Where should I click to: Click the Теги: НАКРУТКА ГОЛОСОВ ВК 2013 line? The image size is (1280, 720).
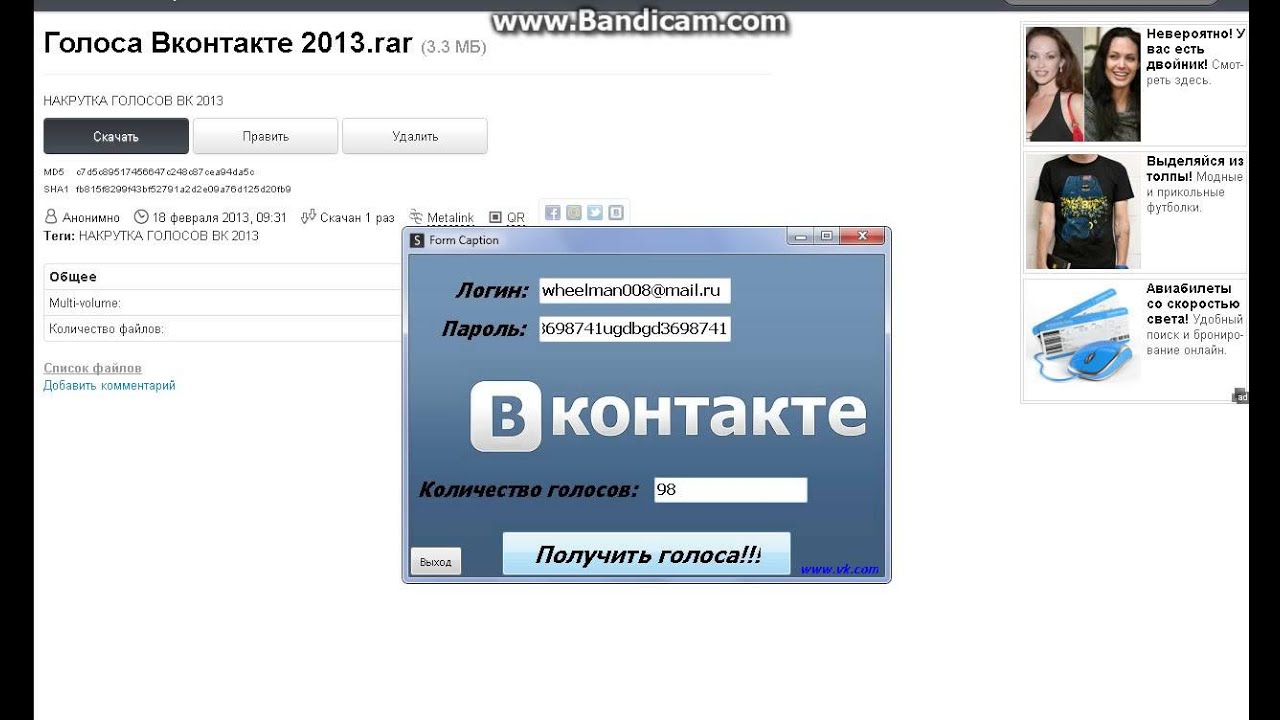click(151, 236)
